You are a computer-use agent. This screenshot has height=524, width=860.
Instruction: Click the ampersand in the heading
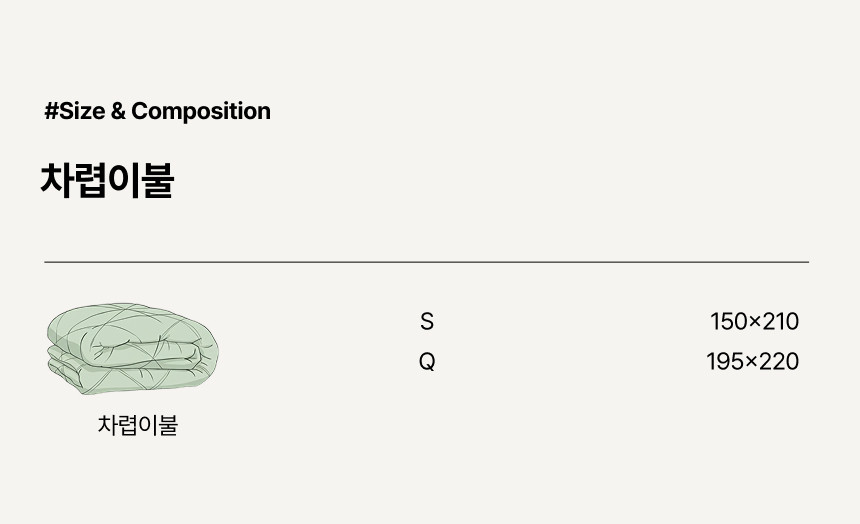click(118, 111)
